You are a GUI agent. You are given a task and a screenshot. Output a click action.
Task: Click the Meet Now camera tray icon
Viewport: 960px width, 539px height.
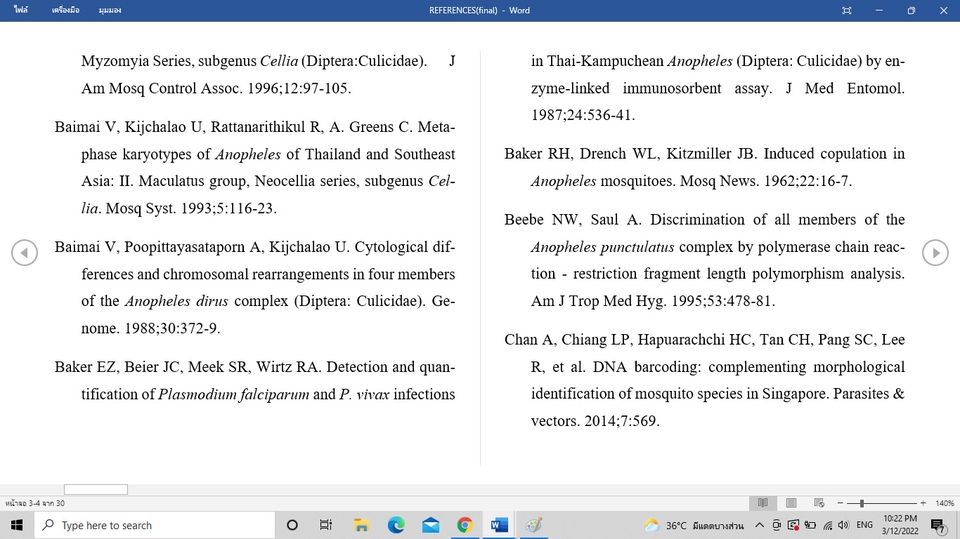[776, 525]
